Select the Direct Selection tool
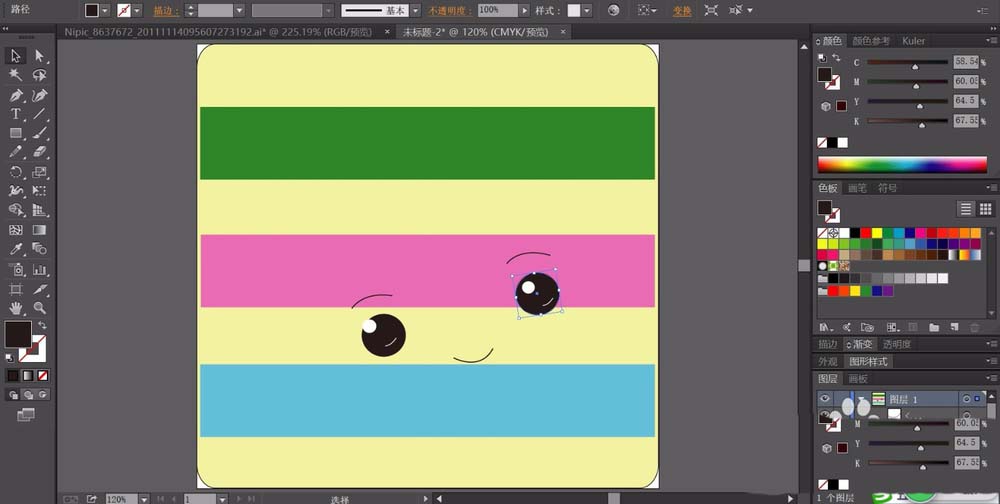1000x504 pixels. [40, 56]
